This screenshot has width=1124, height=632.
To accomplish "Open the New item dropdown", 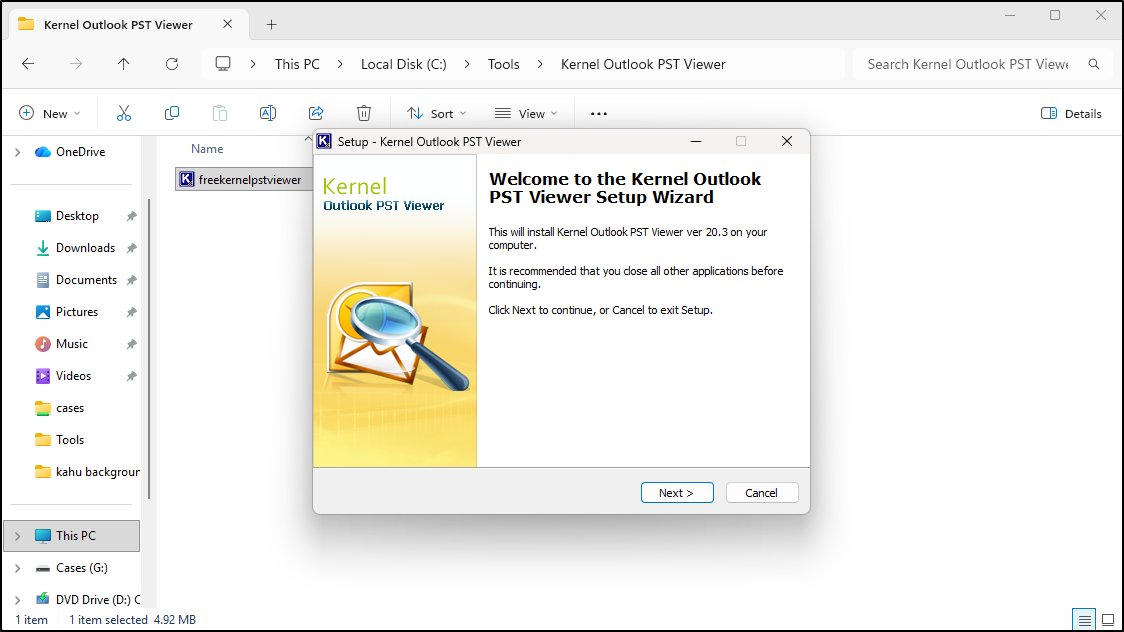I will tap(50, 113).
